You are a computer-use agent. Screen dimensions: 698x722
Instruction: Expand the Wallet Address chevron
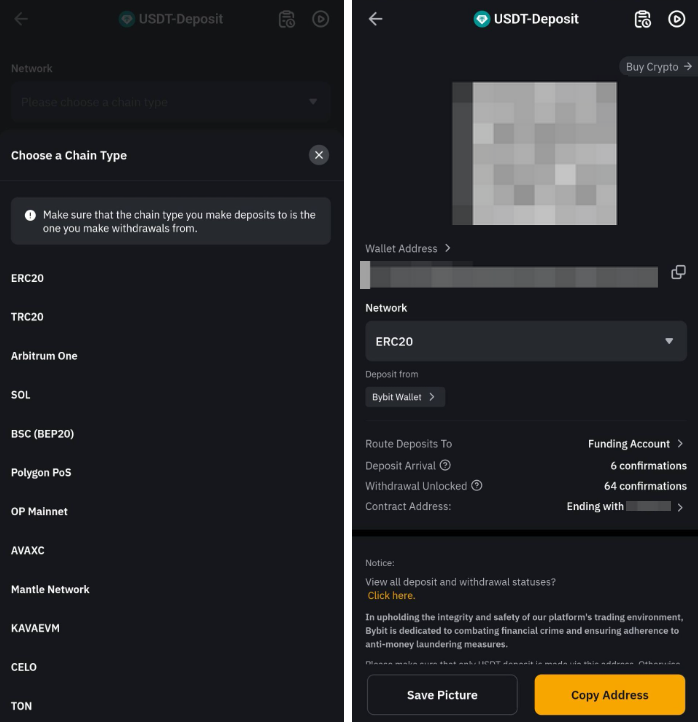[x=448, y=248]
